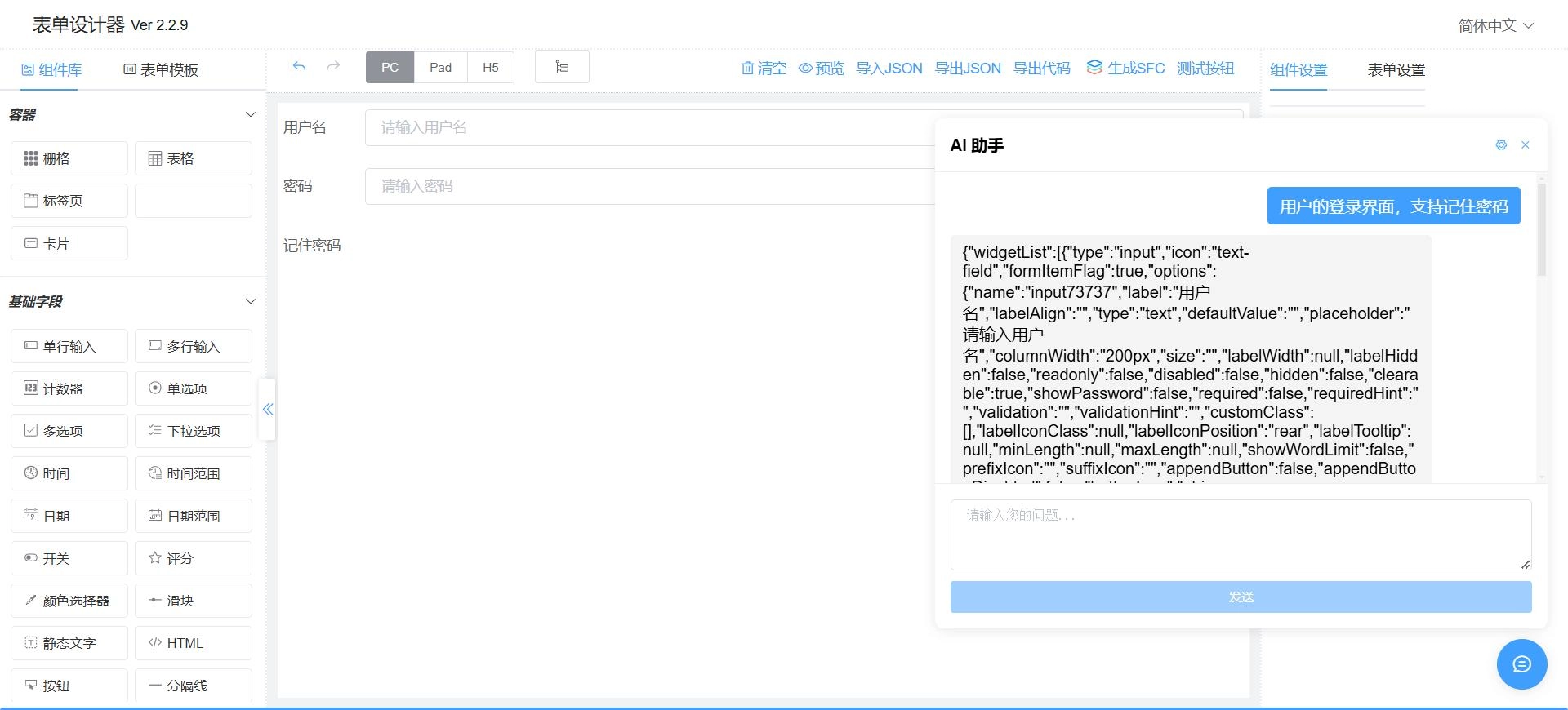
Task: Open the 简体中文 language dropdown
Action: [x=1495, y=26]
